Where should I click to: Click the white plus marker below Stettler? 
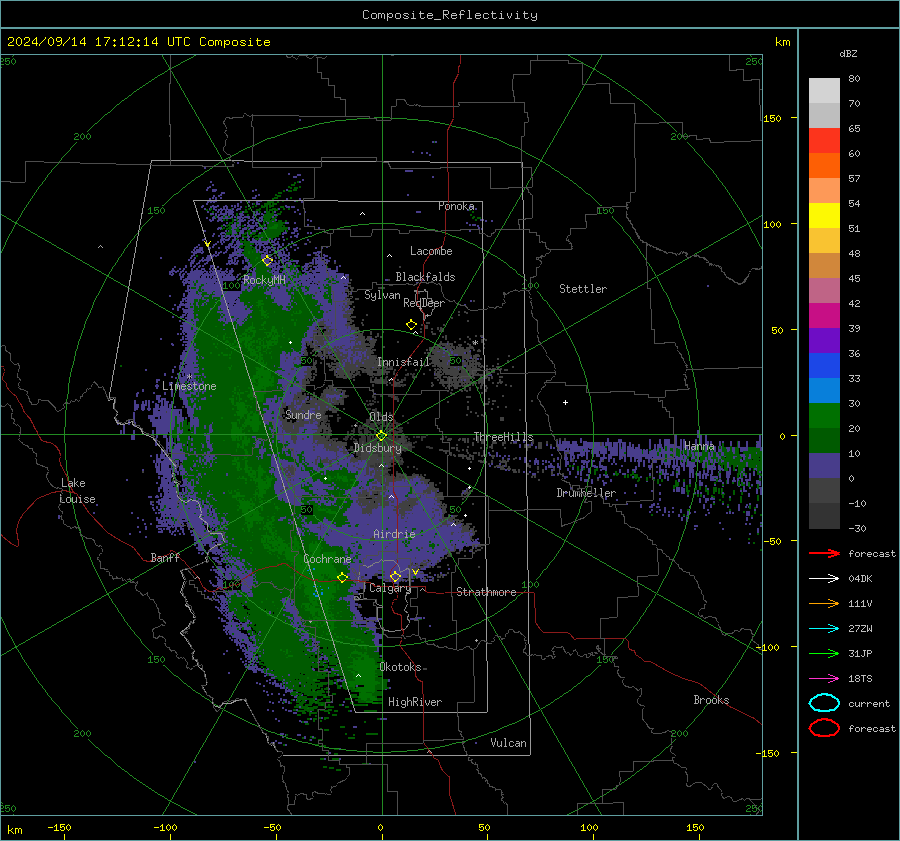(565, 402)
